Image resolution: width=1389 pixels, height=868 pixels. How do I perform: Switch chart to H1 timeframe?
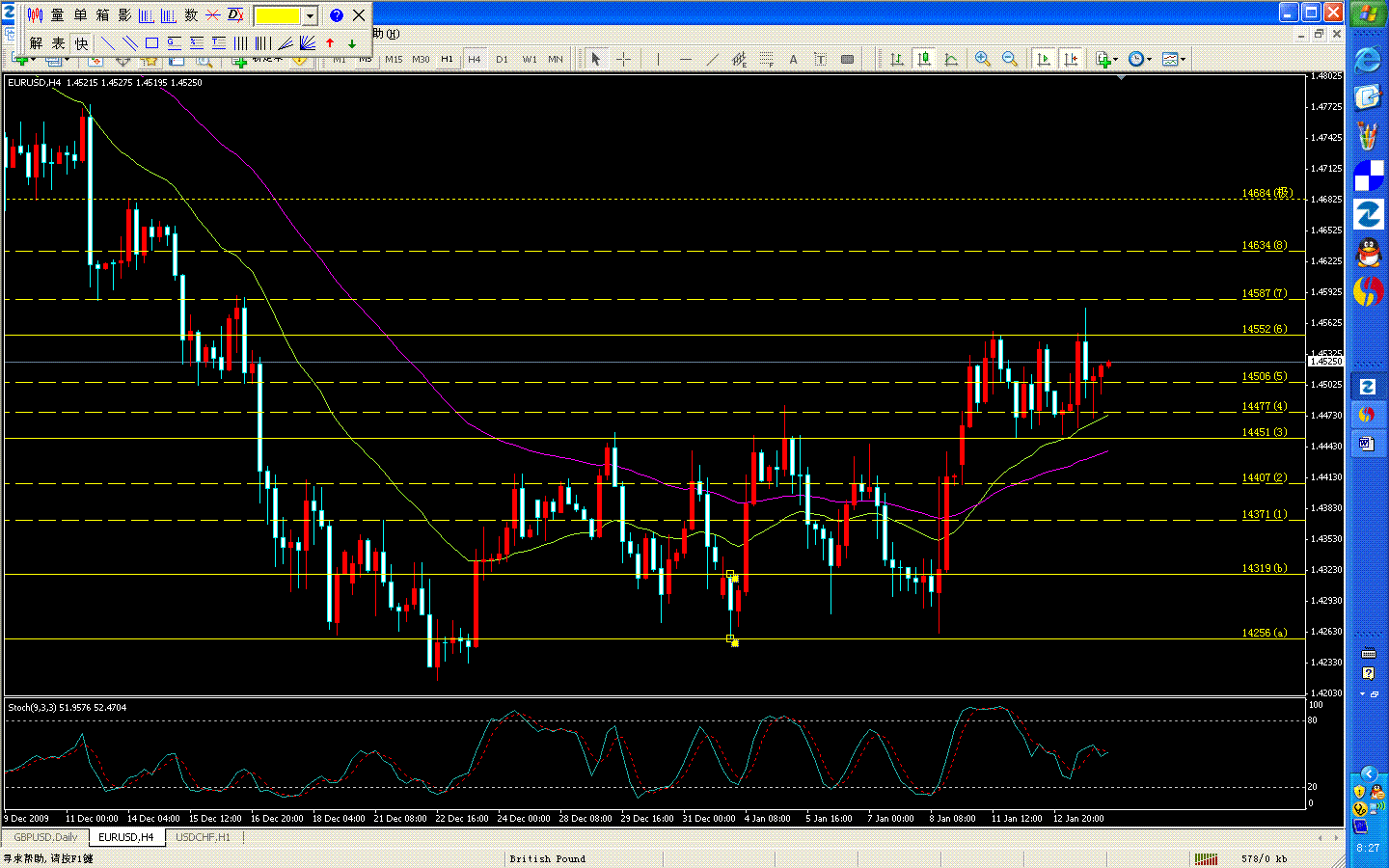coord(447,60)
